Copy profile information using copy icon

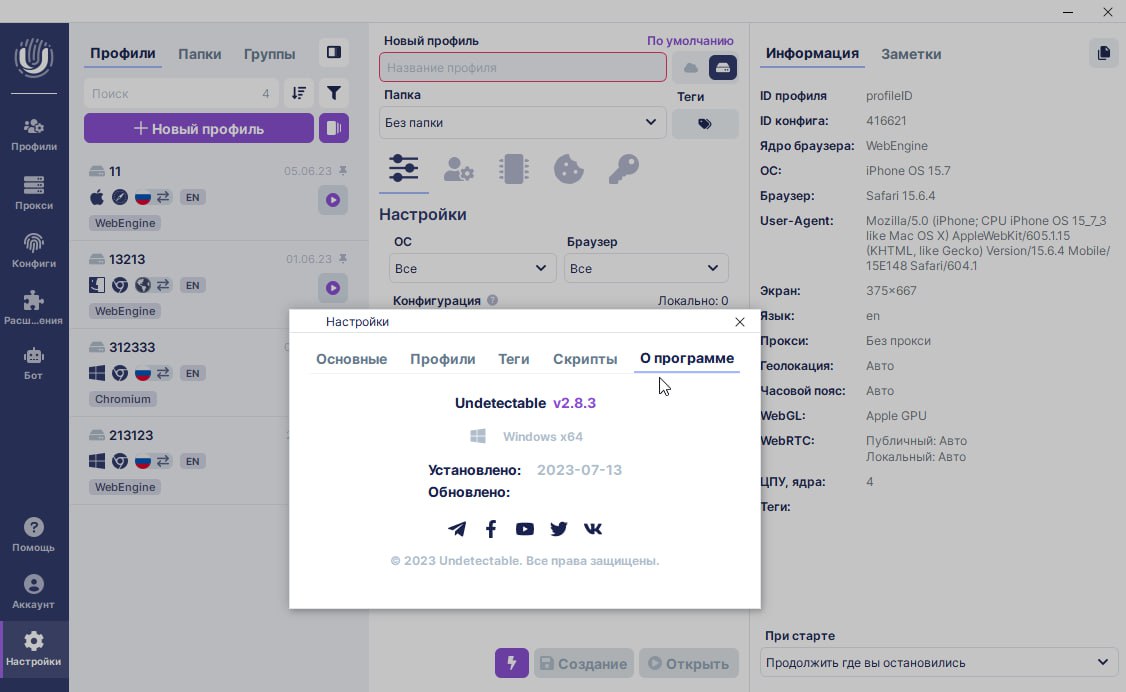coord(1103,53)
